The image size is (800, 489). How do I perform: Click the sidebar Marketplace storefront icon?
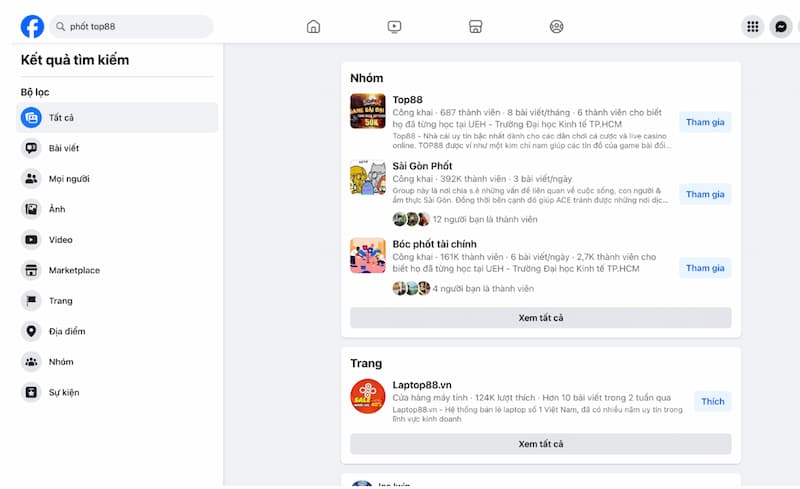point(31,270)
